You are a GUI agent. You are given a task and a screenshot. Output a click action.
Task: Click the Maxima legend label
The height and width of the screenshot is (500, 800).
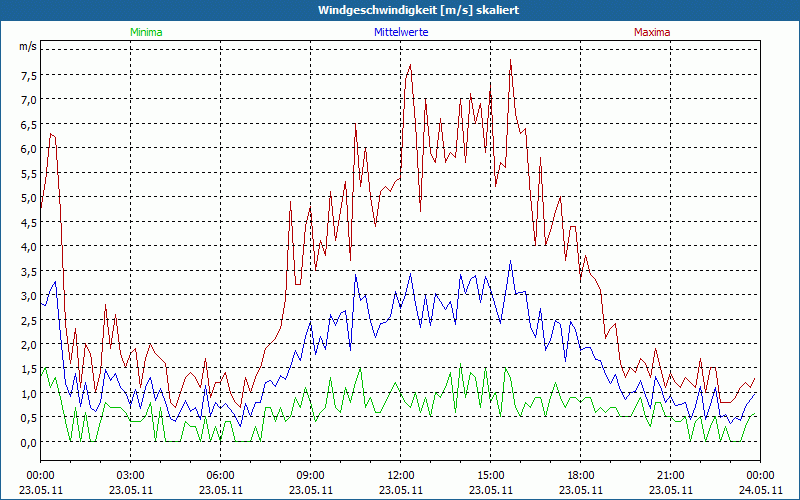[x=652, y=32]
